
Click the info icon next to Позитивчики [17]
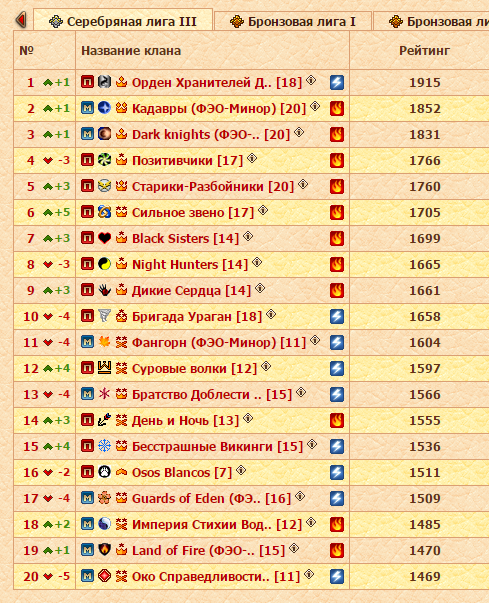252,158
